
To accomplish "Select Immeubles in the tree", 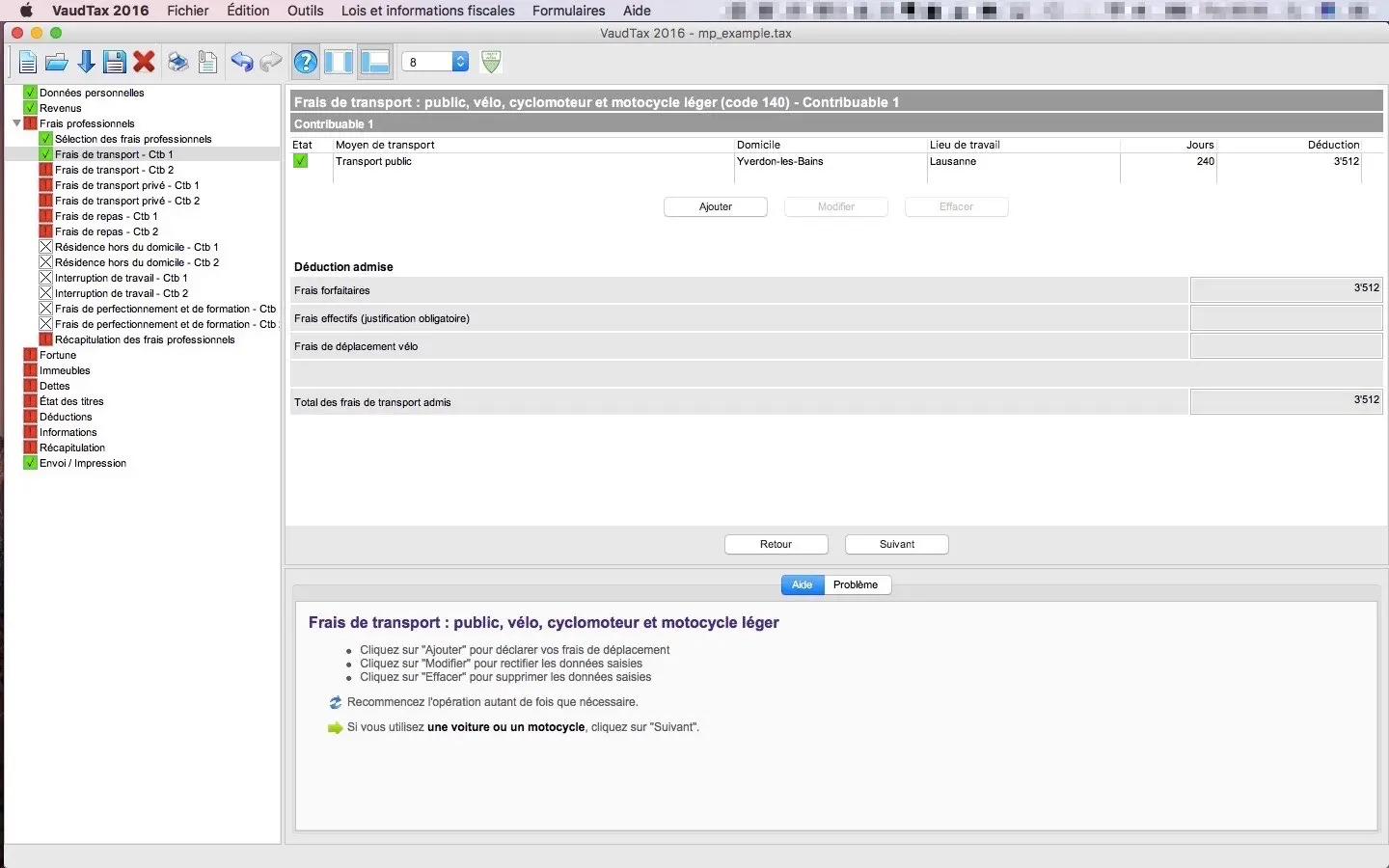I will coord(65,370).
